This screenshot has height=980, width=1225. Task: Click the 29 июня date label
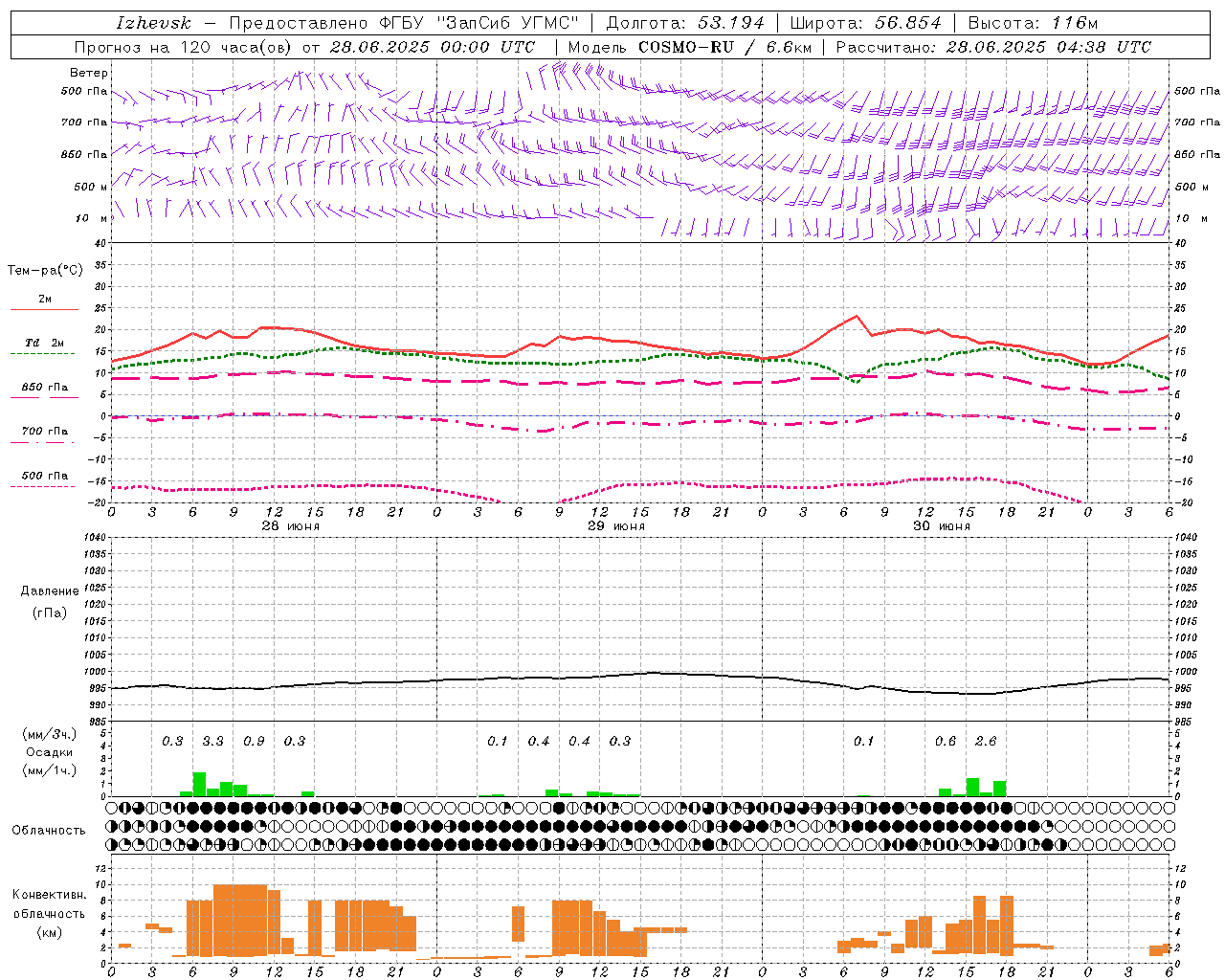[x=616, y=526]
